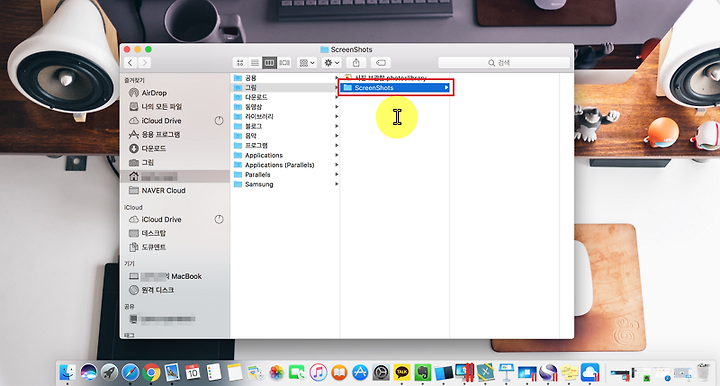720x386 pixels.
Task: Go forward with the Finder forward arrow
Action: point(144,63)
